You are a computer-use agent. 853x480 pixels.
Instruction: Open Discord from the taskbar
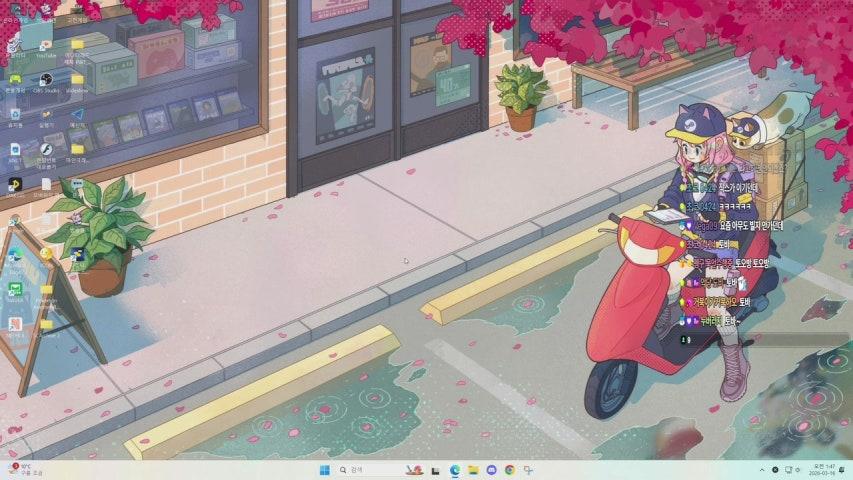pyautogui.click(x=491, y=470)
